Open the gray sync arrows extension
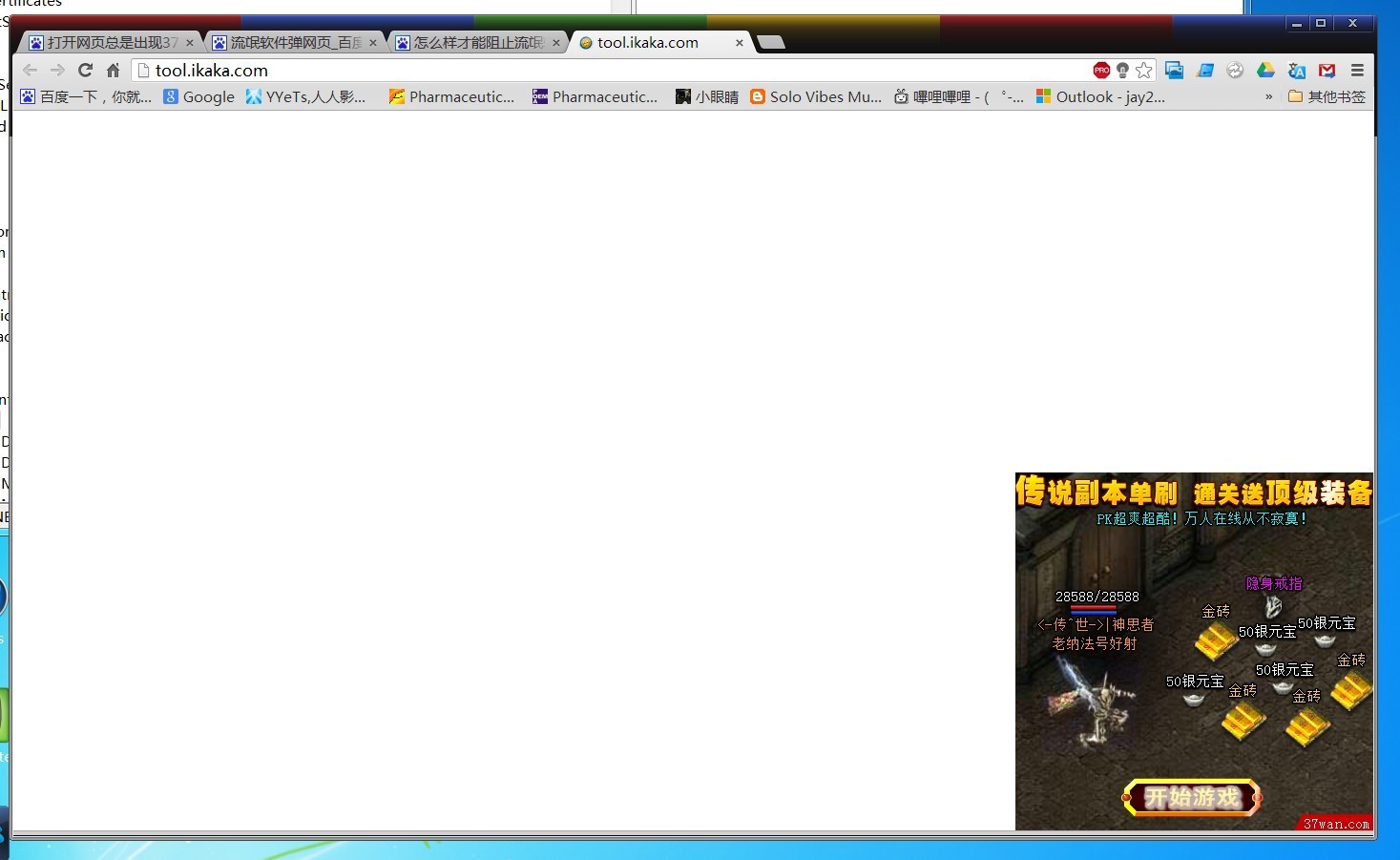Image resolution: width=1400 pixels, height=860 pixels. click(x=1235, y=70)
